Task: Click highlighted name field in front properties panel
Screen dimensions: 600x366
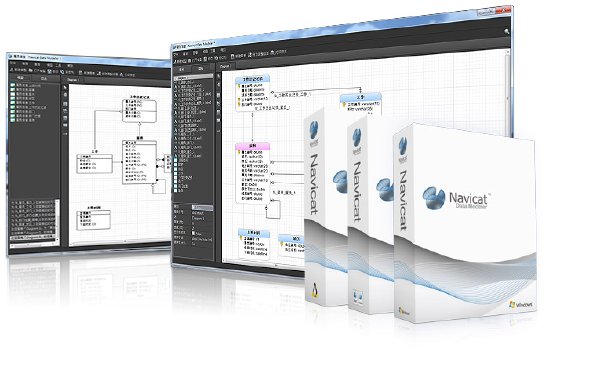Action: point(202,208)
